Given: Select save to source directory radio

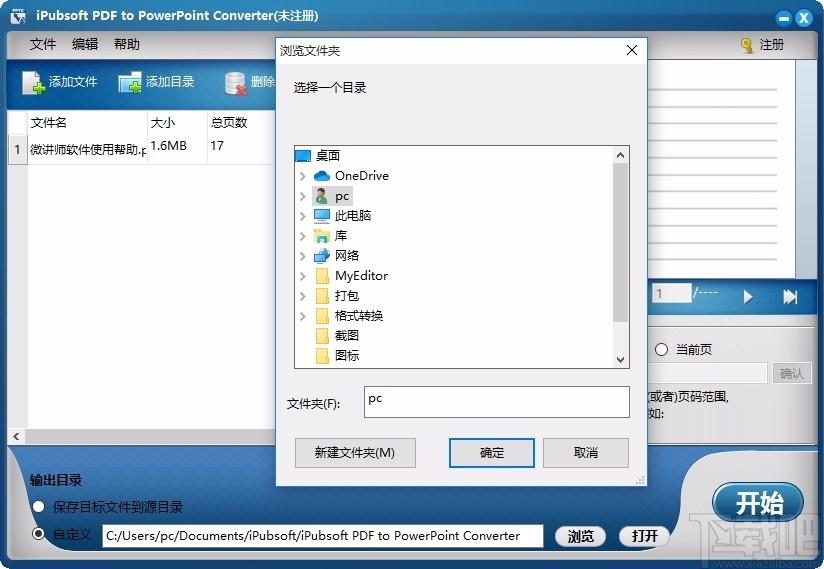Looking at the screenshot, I should coord(38,506).
